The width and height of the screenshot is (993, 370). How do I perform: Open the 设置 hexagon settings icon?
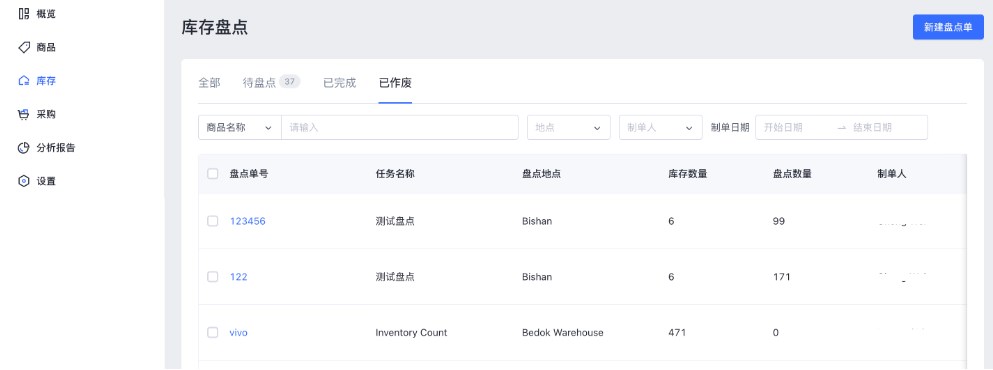tap(24, 181)
